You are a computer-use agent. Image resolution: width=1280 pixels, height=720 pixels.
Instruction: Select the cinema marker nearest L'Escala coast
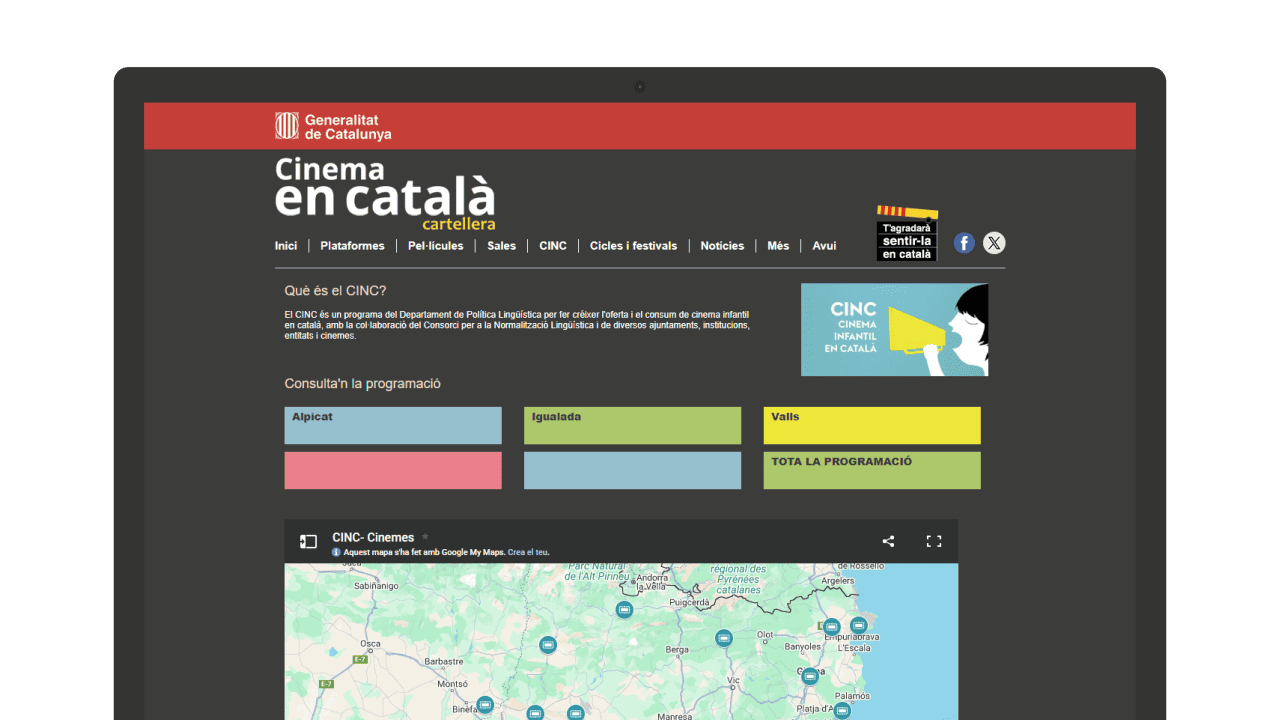pyautogui.click(x=858, y=625)
